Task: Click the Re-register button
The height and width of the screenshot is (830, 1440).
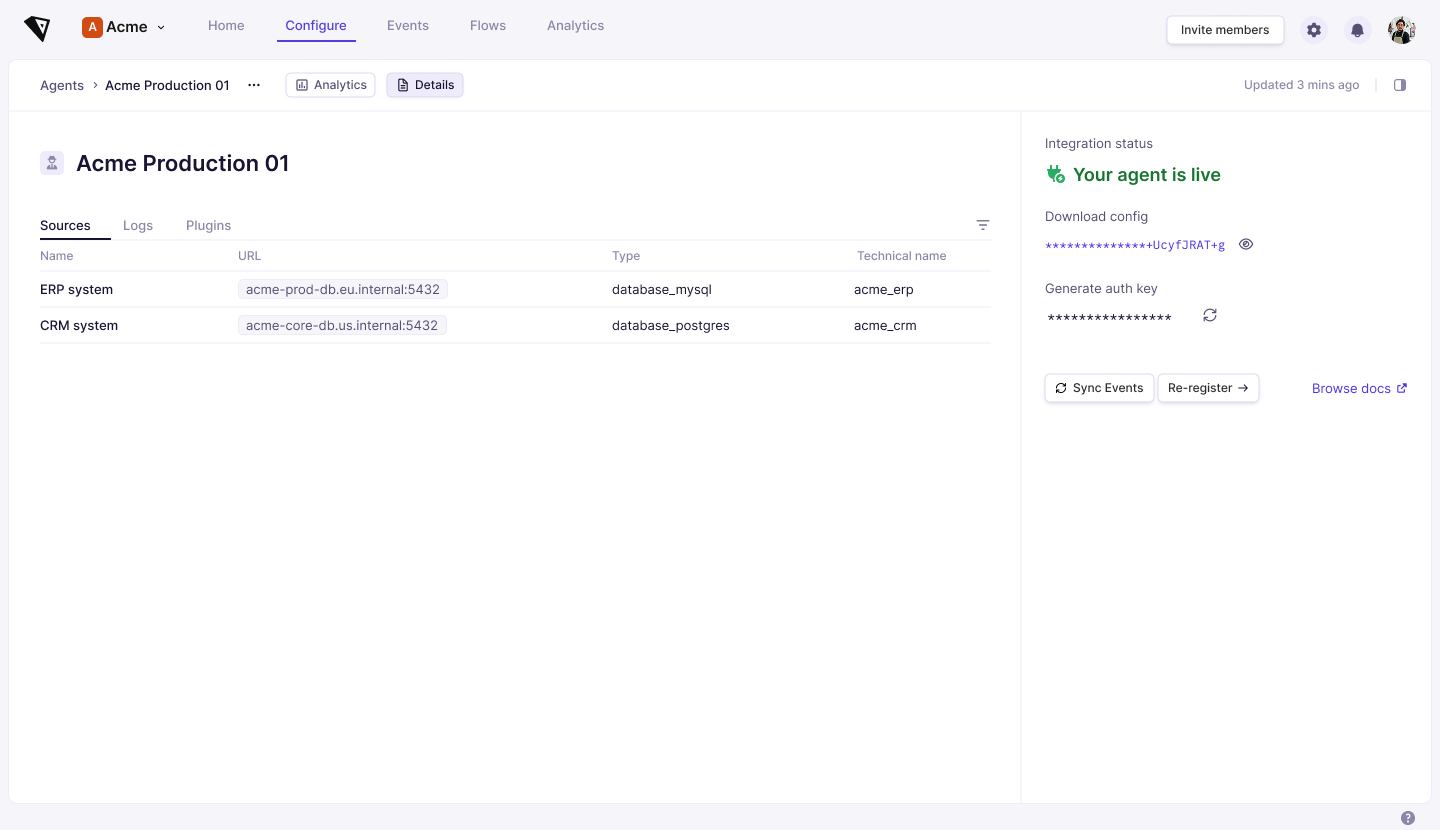Action: [x=1208, y=388]
